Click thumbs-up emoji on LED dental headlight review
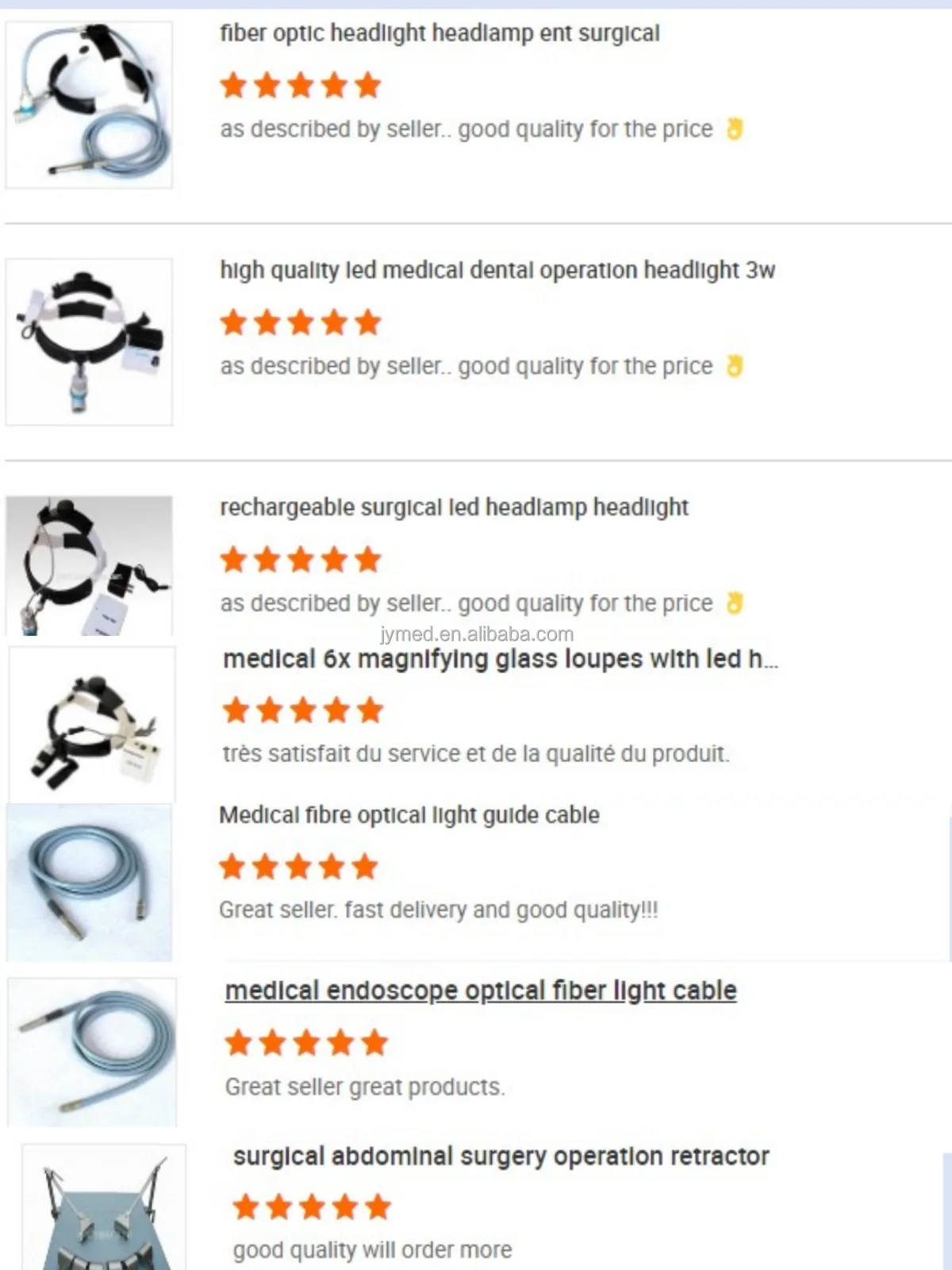The height and width of the screenshot is (1270, 952). click(735, 366)
